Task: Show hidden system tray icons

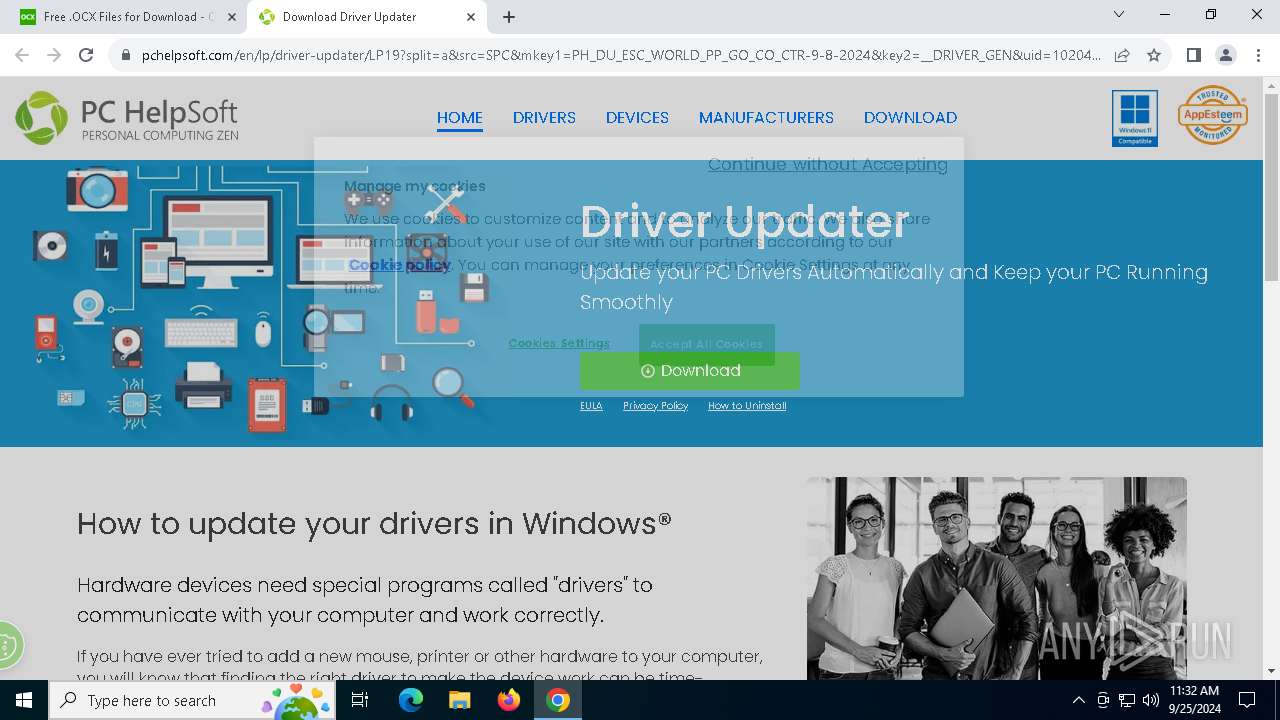Action: (1078, 700)
